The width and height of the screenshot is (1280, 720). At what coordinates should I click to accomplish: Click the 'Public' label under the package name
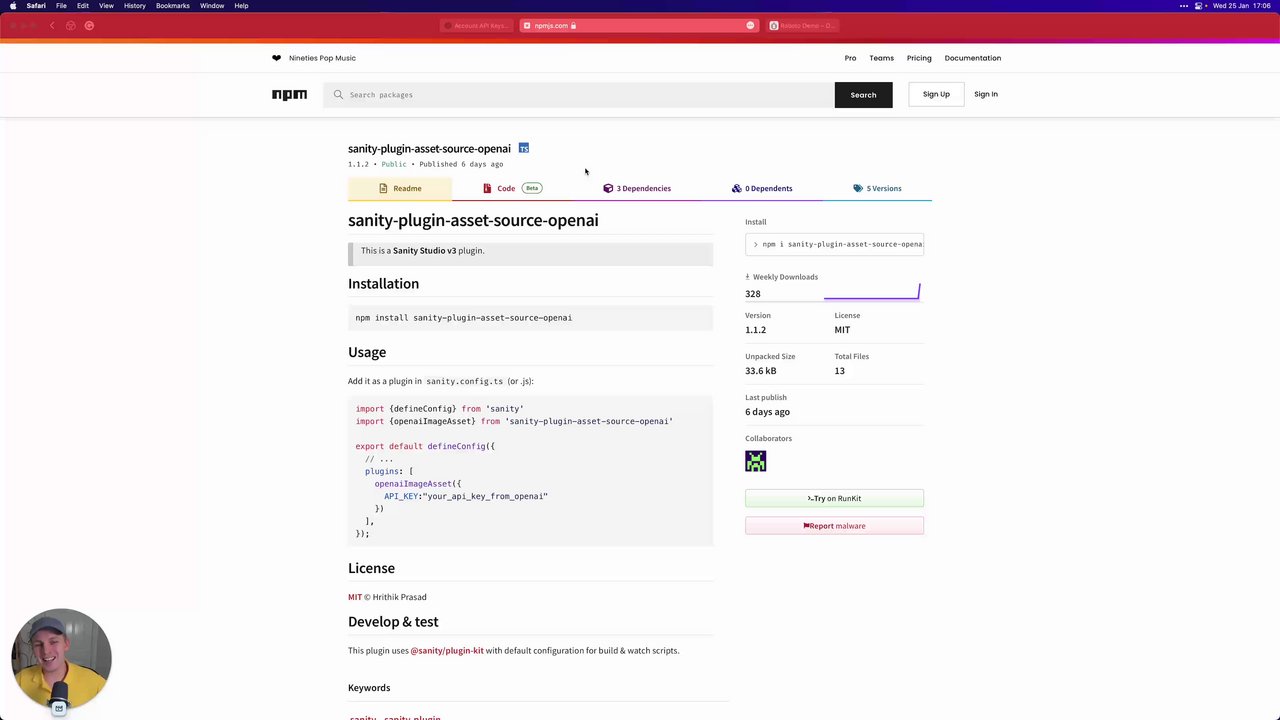coord(394,164)
